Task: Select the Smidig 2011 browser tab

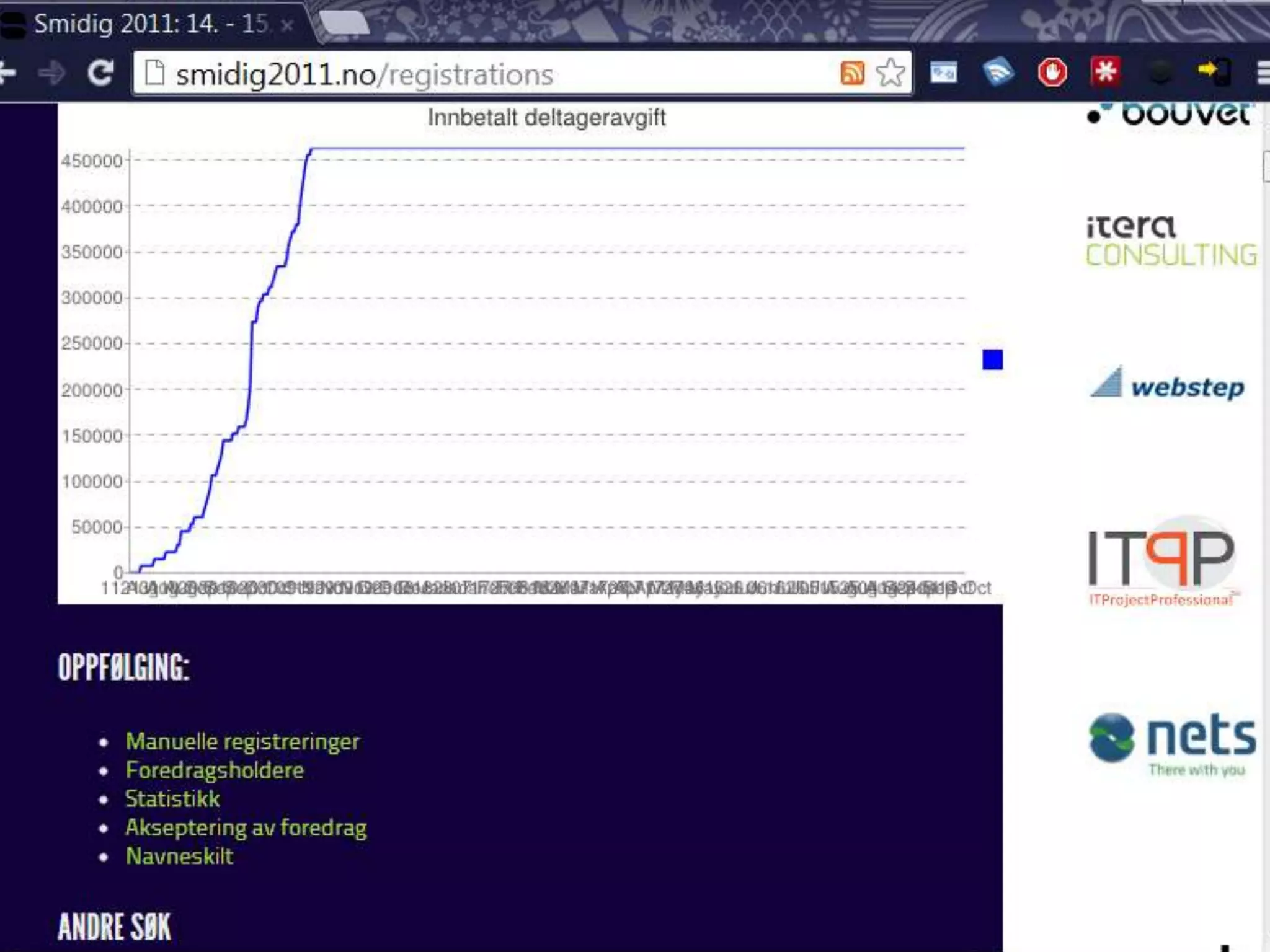Action: pos(149,25)
